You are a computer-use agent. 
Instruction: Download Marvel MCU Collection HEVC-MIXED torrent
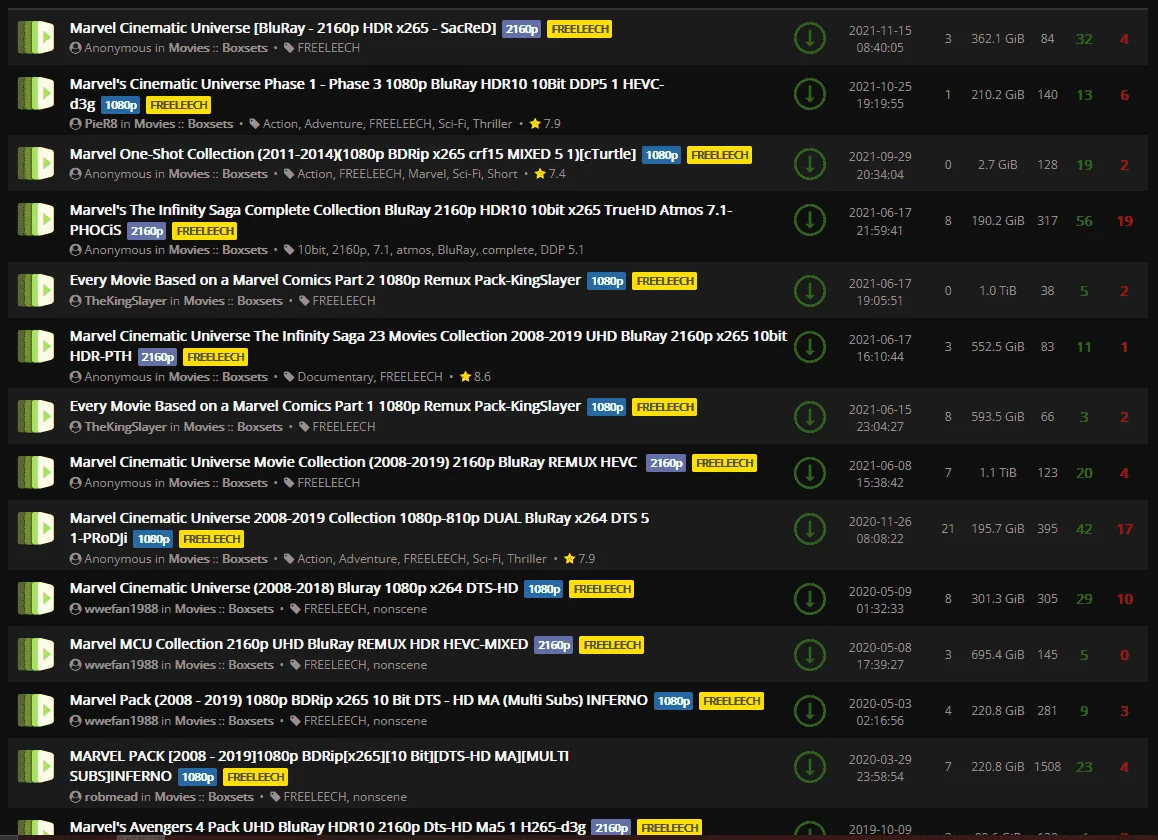(x=809, y=655)
